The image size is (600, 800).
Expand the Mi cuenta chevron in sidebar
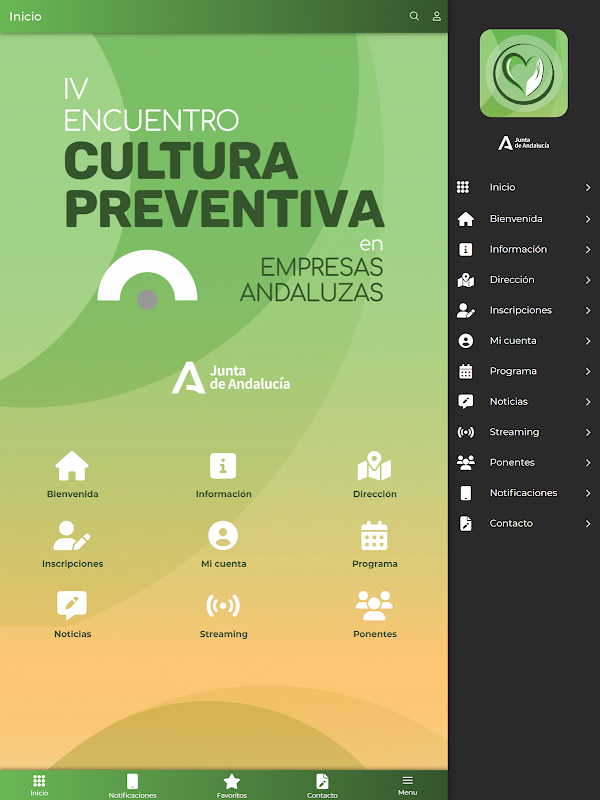[588, 341]
